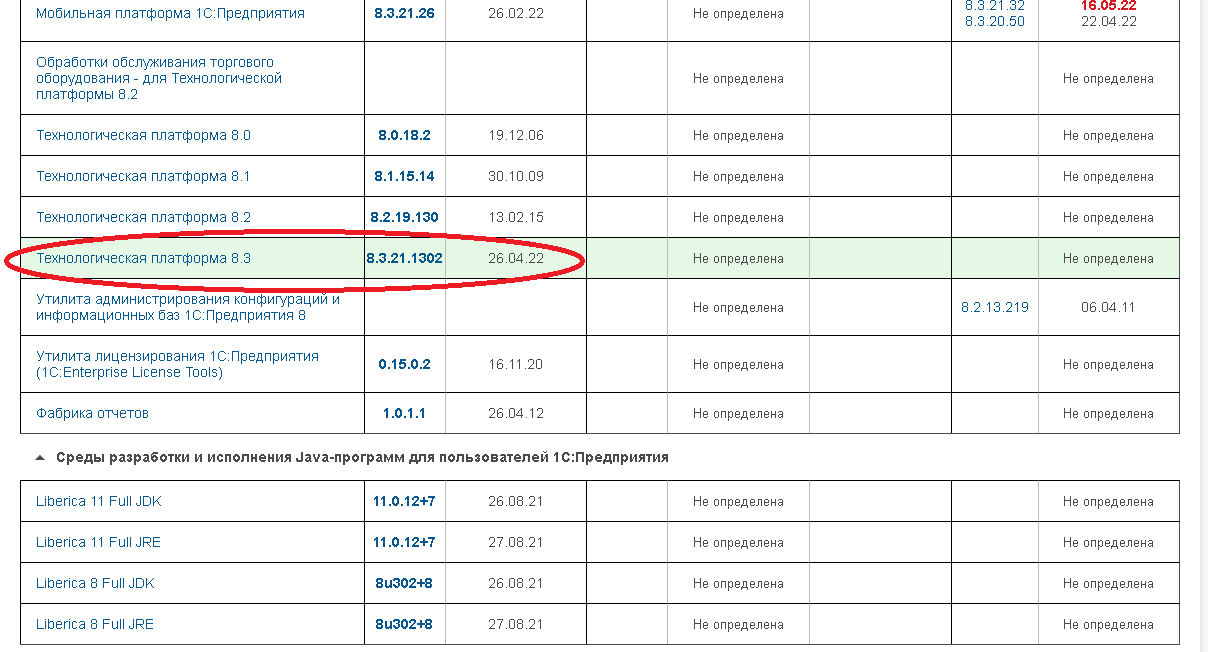Open Liberica 8 Full JDK version 8u302+8
The height and width of the screenshot is (652, 1208).
(404, 583)
